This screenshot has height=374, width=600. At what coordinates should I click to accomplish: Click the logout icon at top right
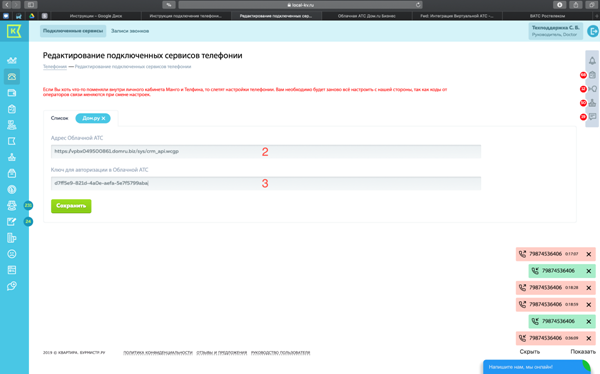click(593, 31)
